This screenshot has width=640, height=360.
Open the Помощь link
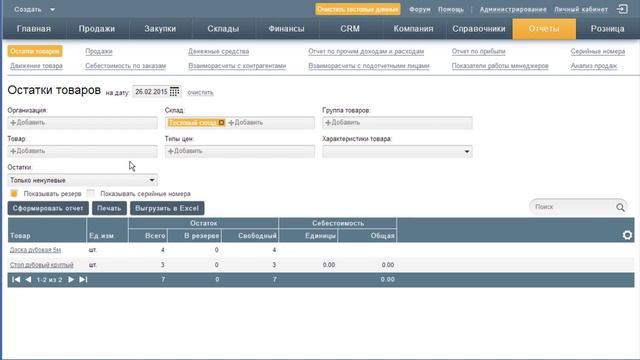click(451, 9)
